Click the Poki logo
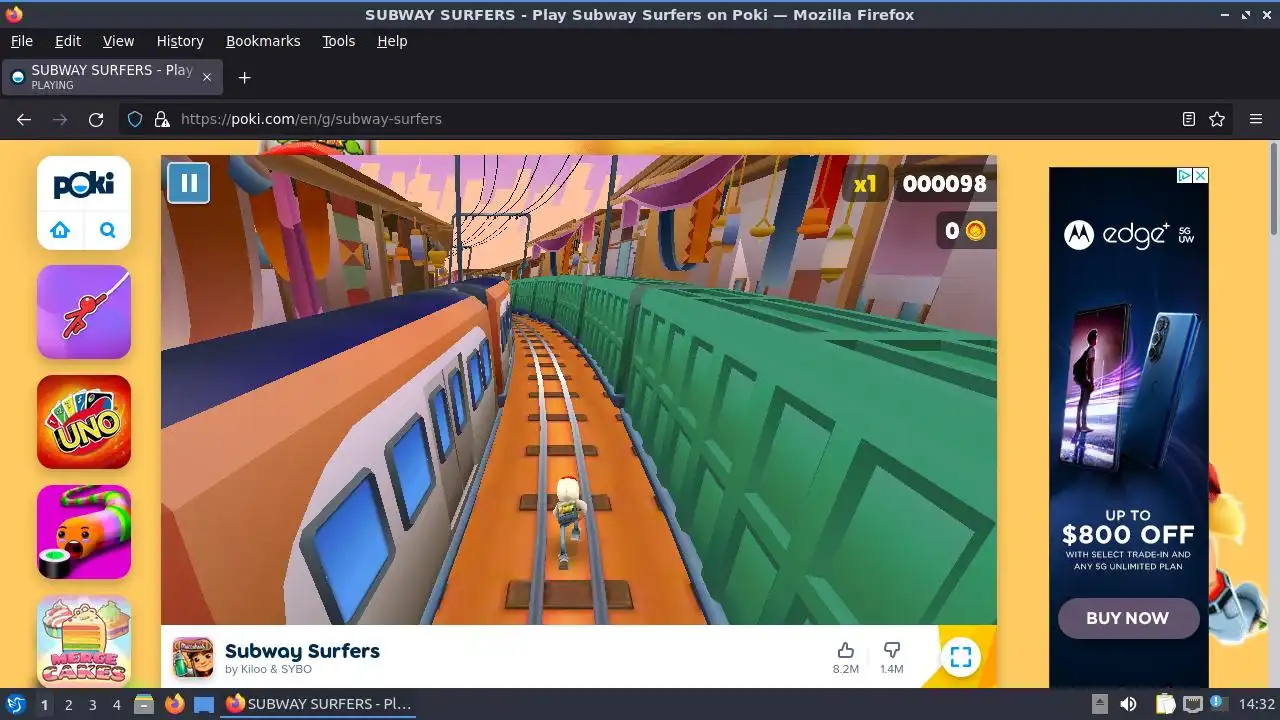Viewport: 1280px width, 720px height. 84,185
